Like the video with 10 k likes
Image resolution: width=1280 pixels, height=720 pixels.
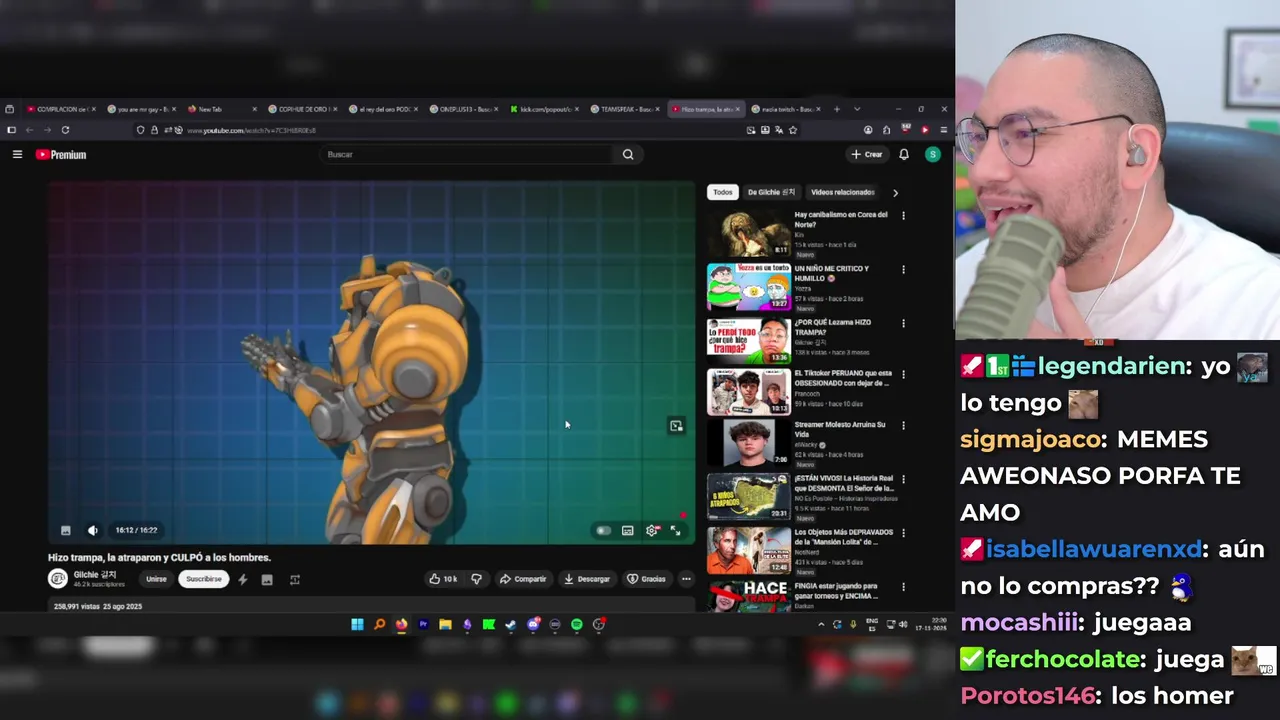443,579
